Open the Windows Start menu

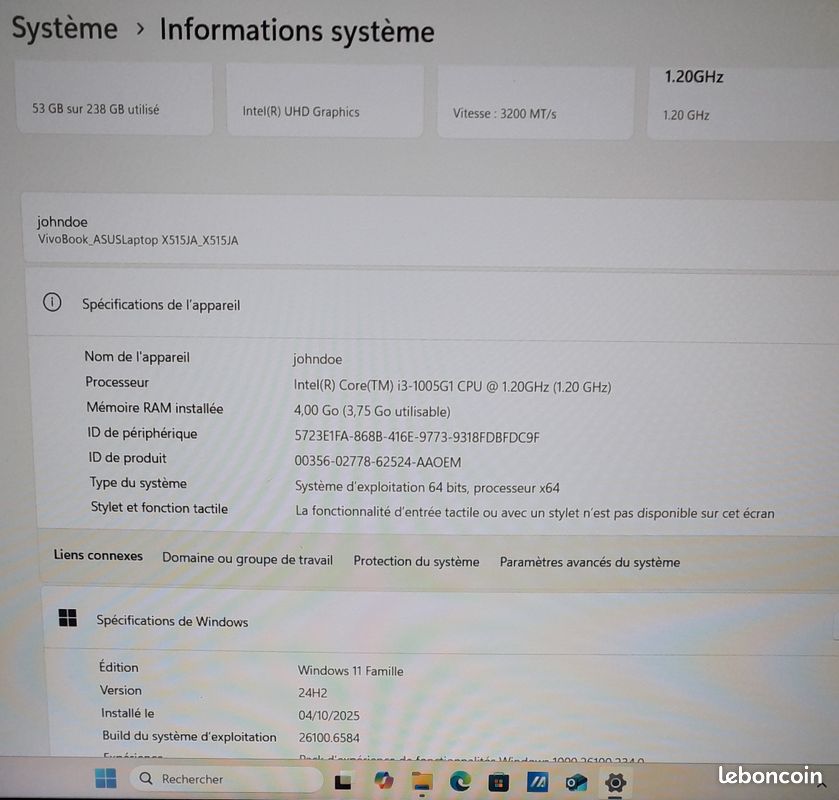[x=105, y=778]
